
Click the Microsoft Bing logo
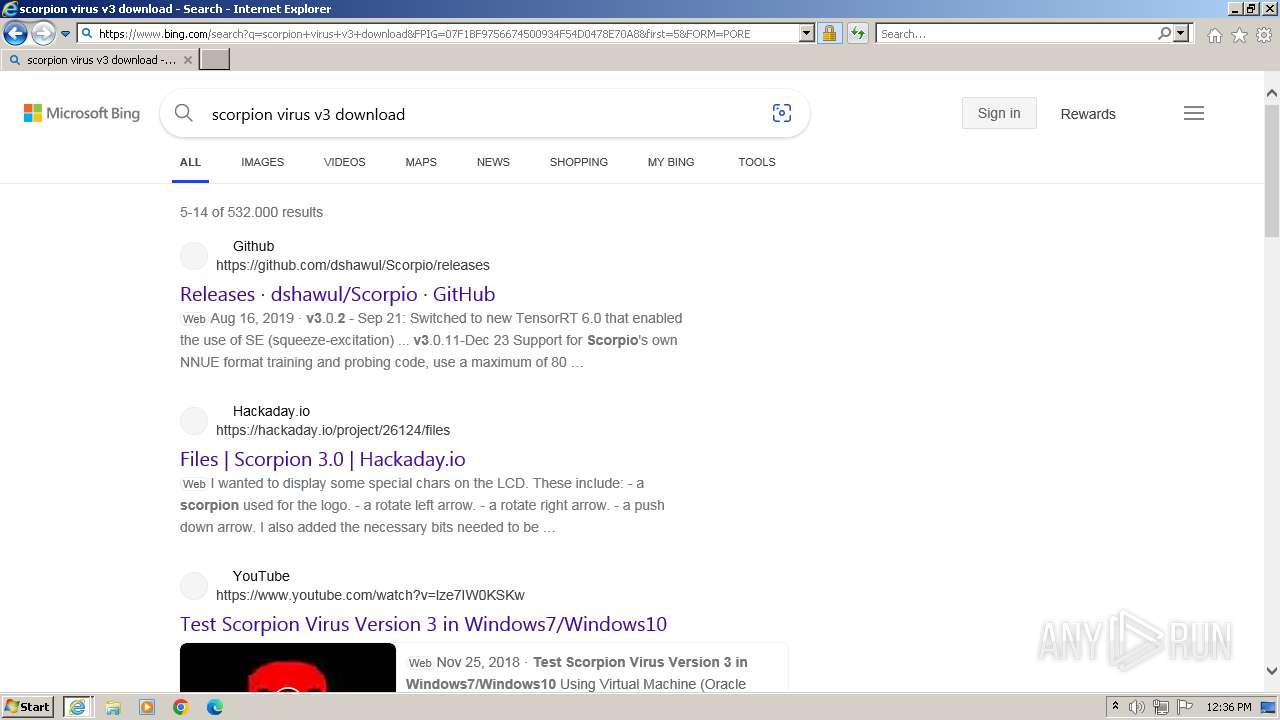82,114
